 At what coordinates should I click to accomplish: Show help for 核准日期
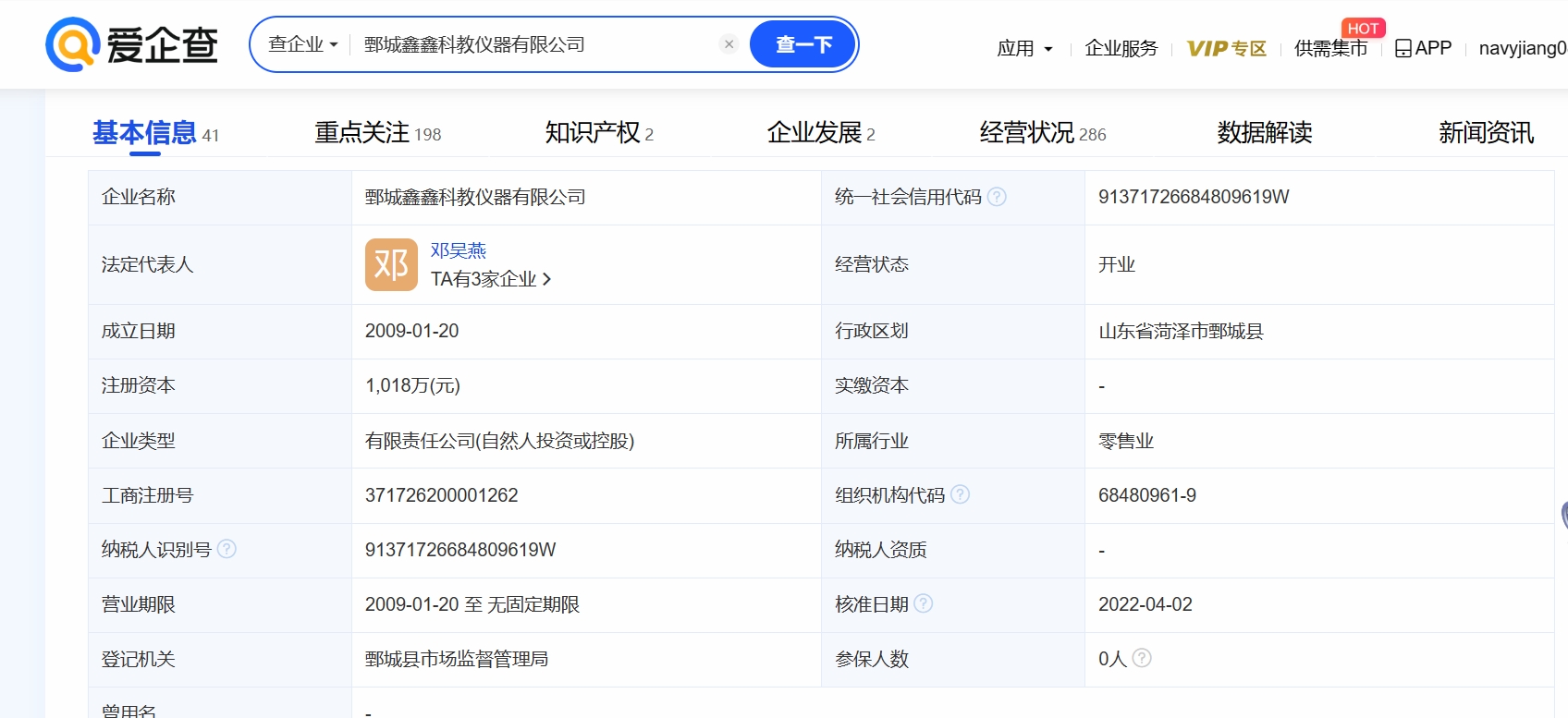(x=924, y=603)
